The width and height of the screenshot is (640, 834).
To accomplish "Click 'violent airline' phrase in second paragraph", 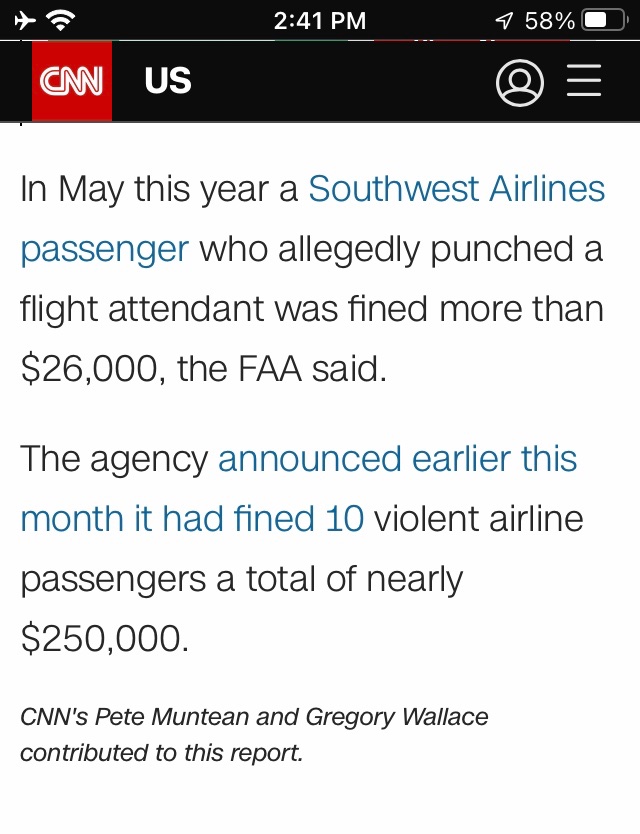I will [478, 519].
